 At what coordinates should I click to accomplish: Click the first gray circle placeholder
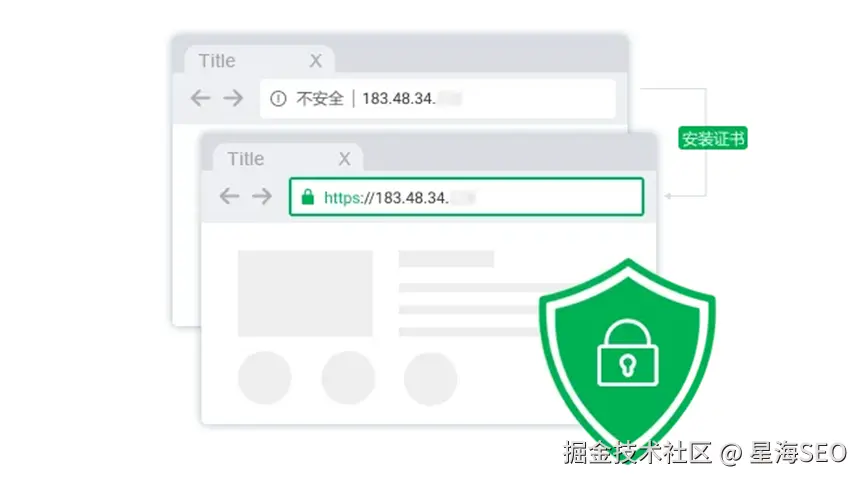tap(265, 378)
